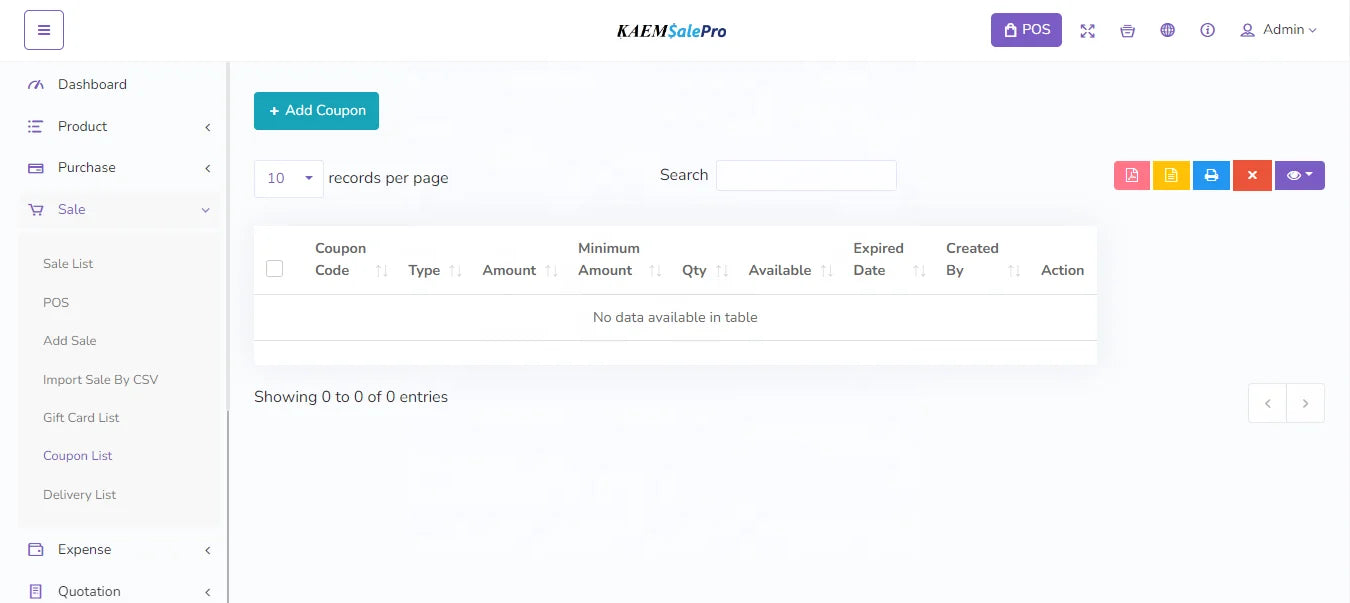This screenshot has width=1350, height=603.
Task: Toggle the hamburger sidebar menu button
Action: pyautogui.click(x=44, y=30)
